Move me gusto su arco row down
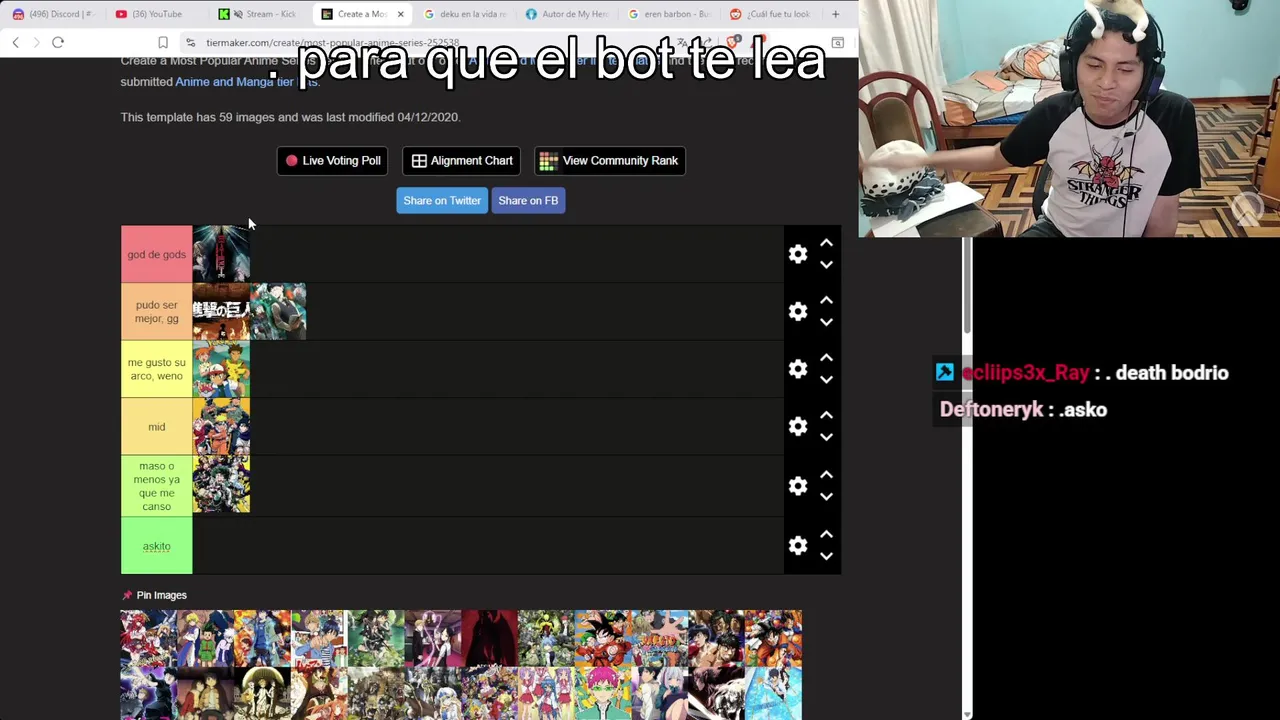The height and width of the screenshot is (720, 1280). point(826,380)
